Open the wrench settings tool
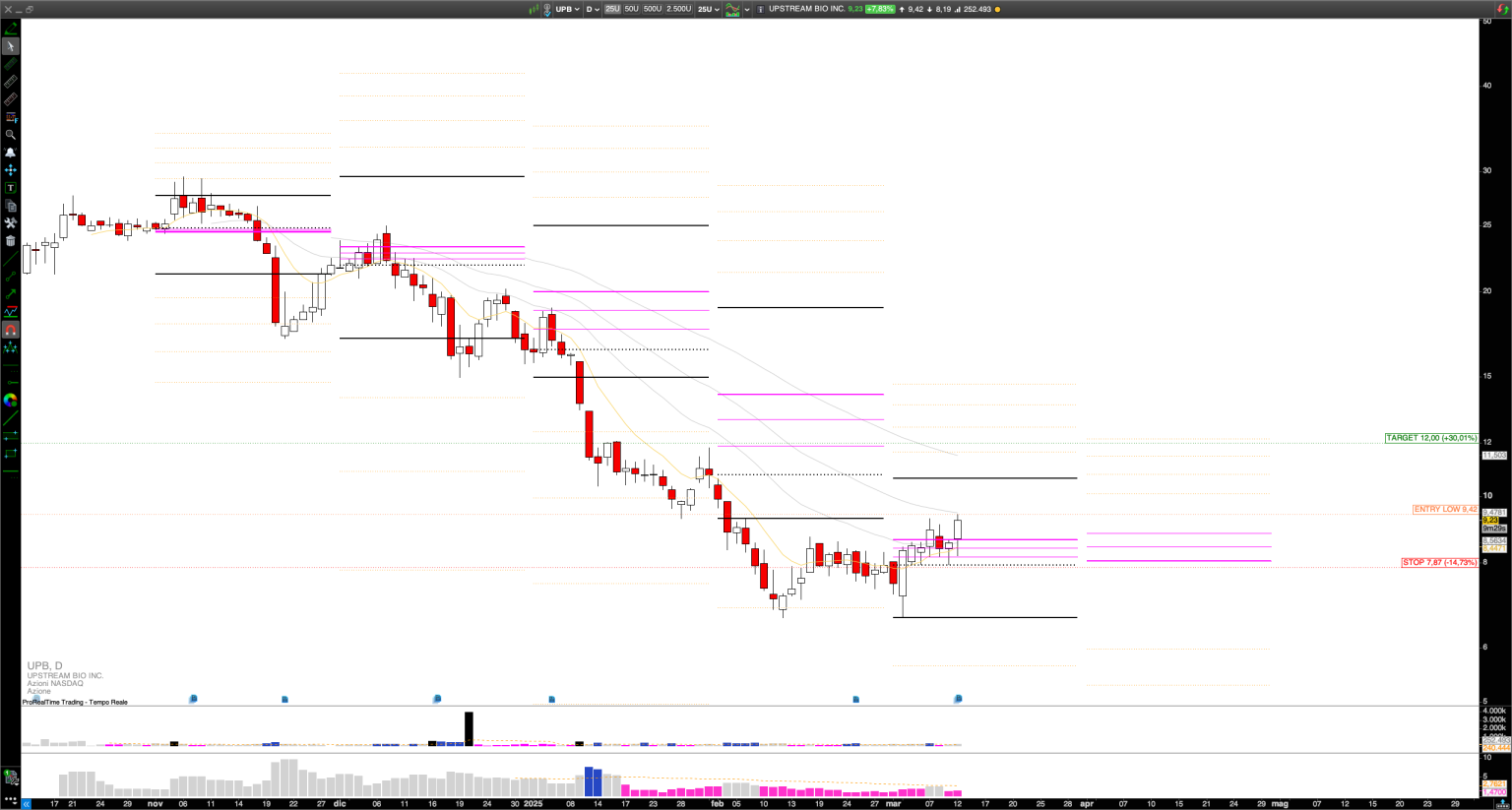1512x810 pixels. [x=11, y=223]
